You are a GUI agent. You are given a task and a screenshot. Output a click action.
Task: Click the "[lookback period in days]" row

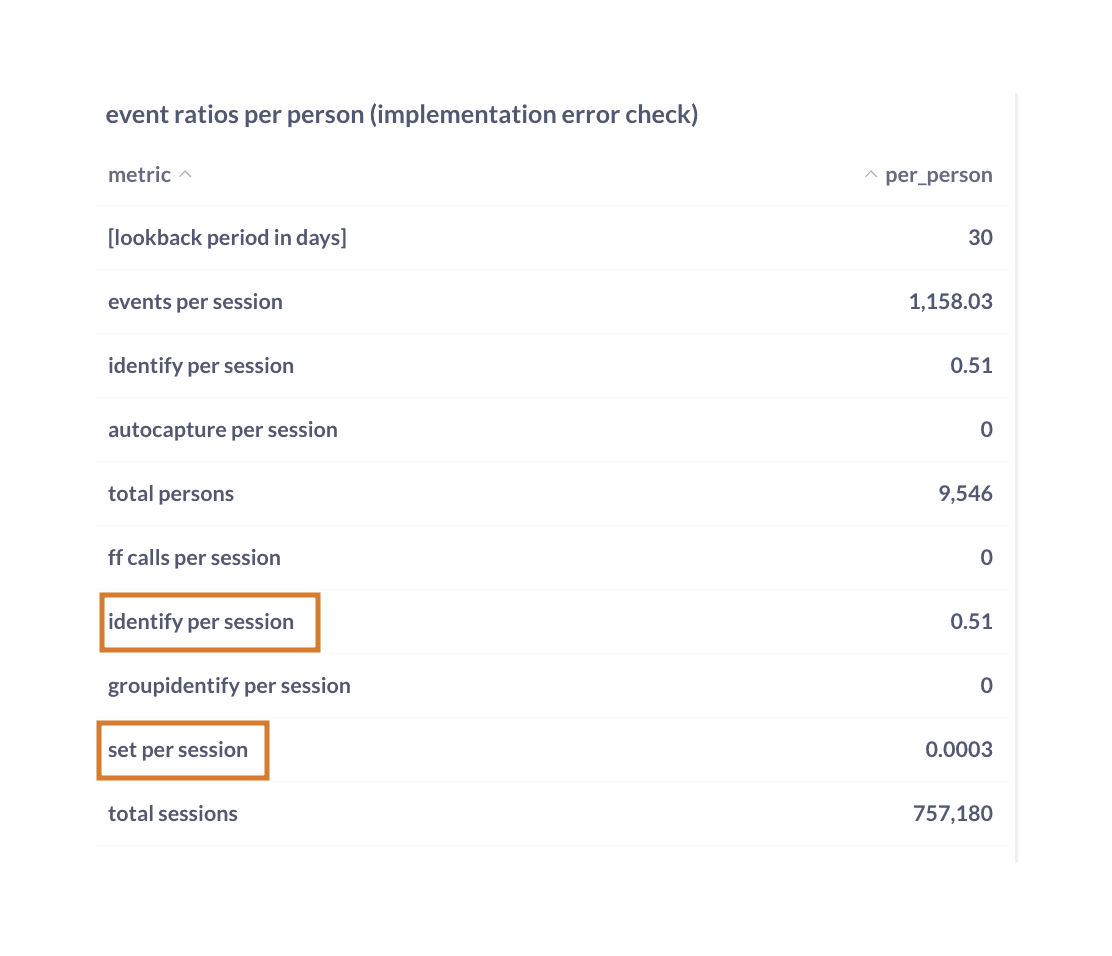(x=227, y=237)
